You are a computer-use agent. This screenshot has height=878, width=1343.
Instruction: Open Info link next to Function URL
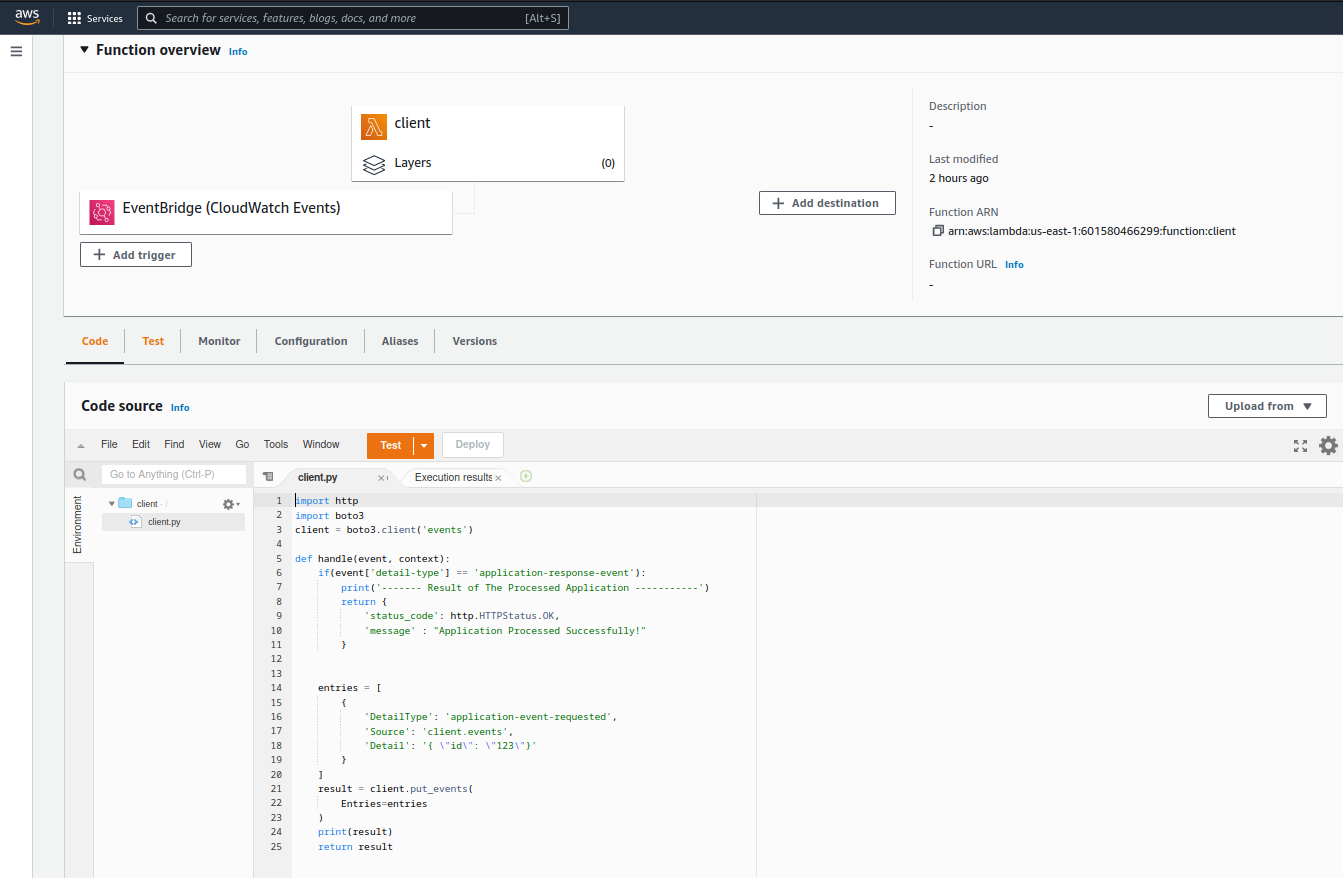pyautogui.click(x=1014, y=265)
